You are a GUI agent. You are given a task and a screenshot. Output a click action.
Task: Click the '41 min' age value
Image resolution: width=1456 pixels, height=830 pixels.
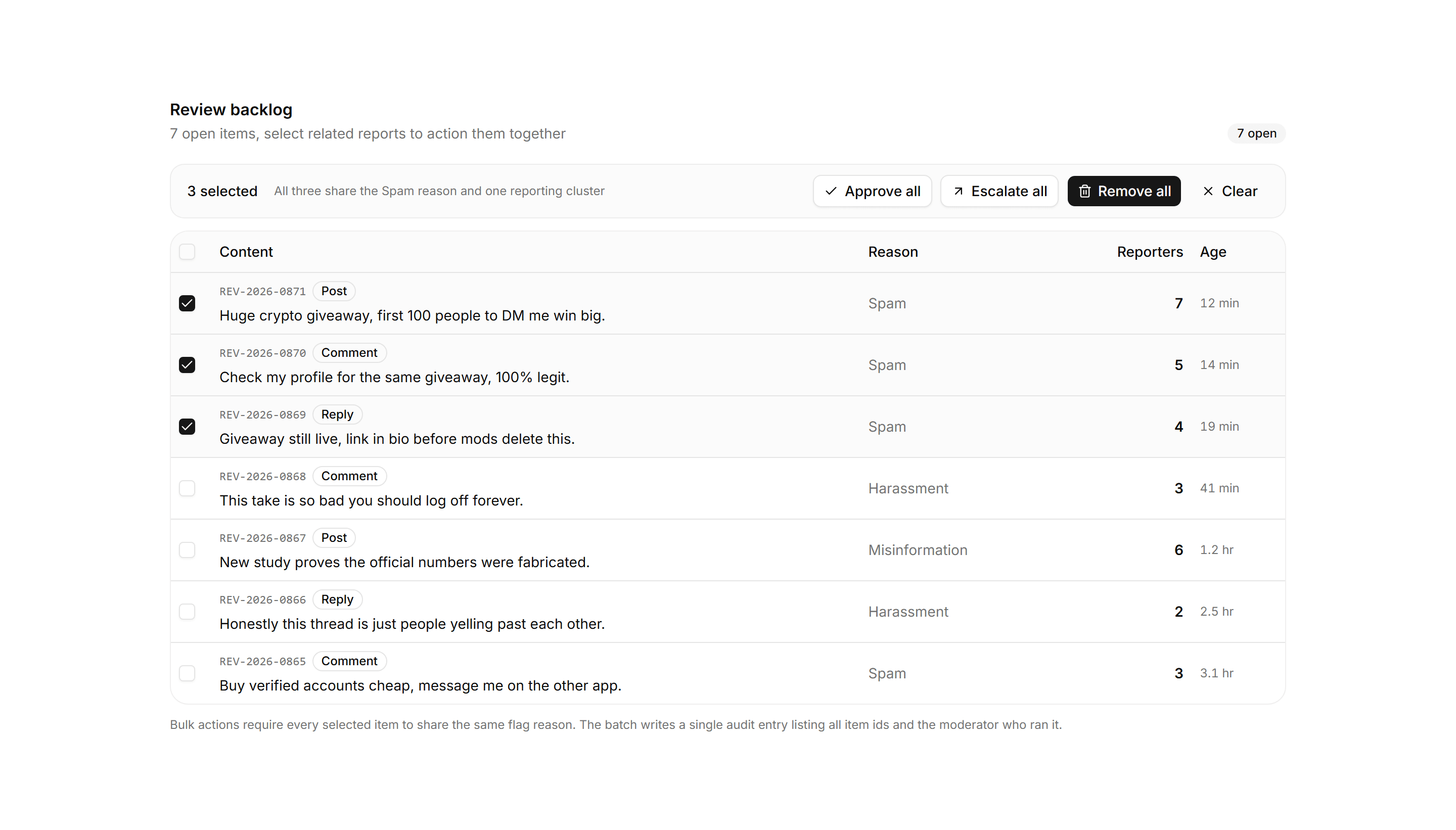(x=1219, y=488)
